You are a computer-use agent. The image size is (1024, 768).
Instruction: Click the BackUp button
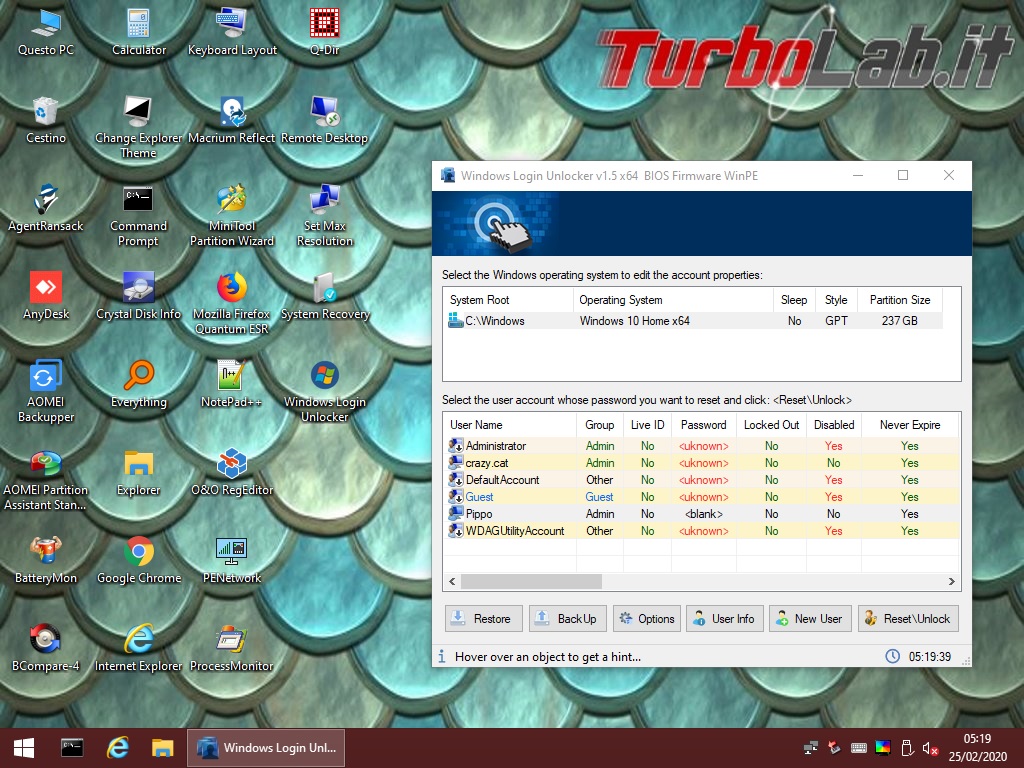[x=568, y=618]
